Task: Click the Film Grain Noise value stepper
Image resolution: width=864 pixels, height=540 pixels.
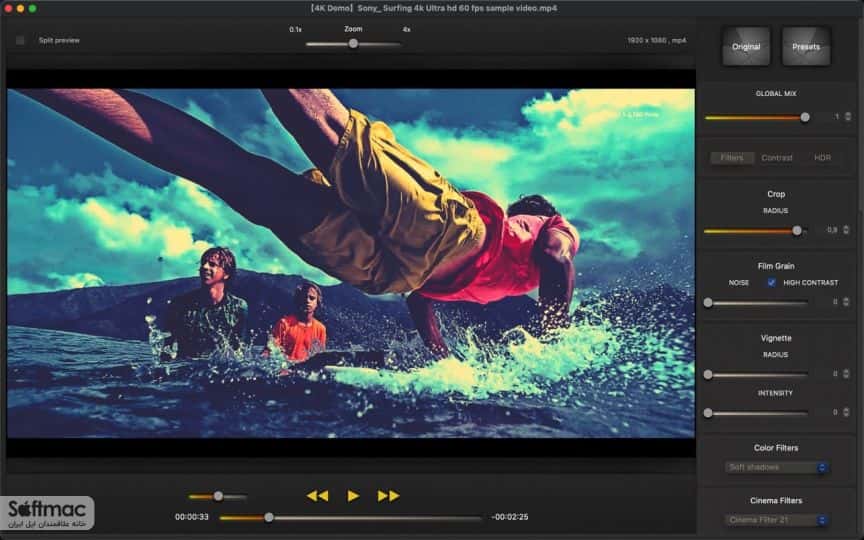Action: (x=846, y=302)
